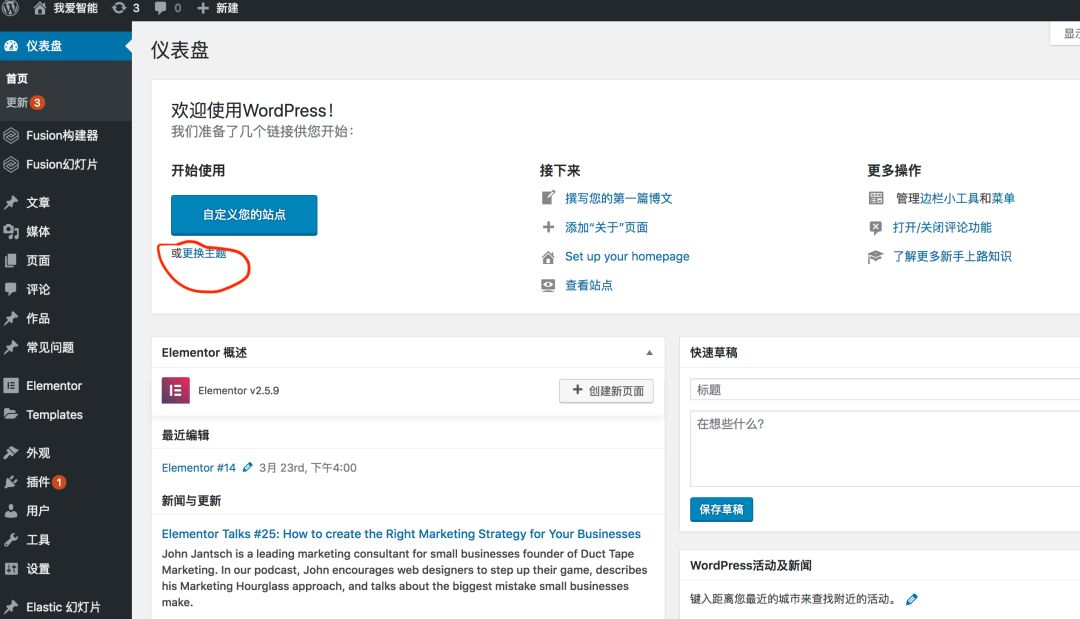1080x619 pixels.
Task: Click the 作品 pushpin icon
Action: 11,318
